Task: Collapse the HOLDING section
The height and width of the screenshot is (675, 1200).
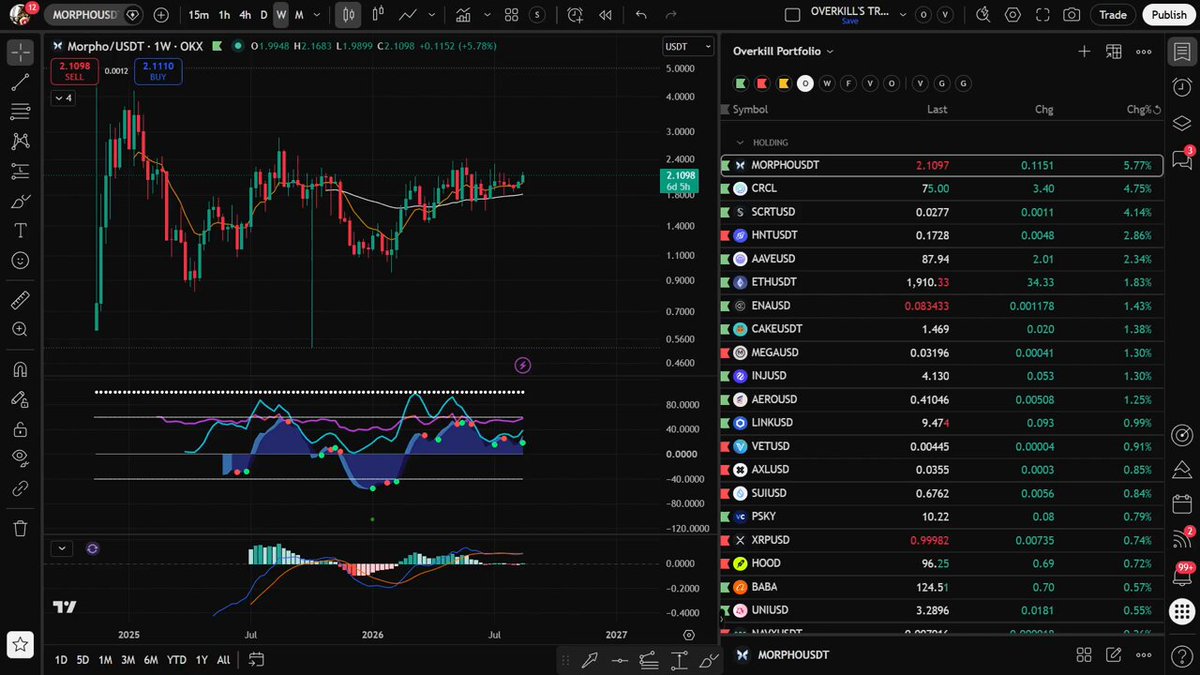Action: [740, 143]
